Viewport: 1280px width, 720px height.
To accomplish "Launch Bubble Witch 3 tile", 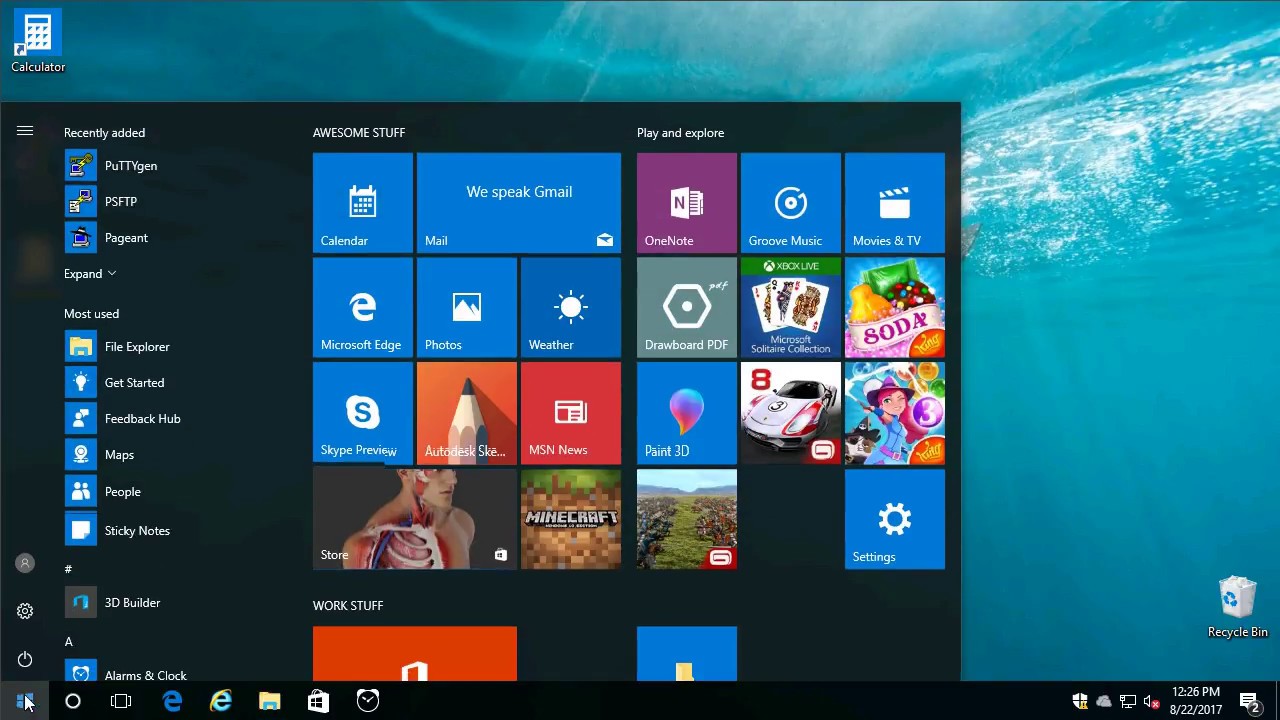I will [x=894, y=412].
